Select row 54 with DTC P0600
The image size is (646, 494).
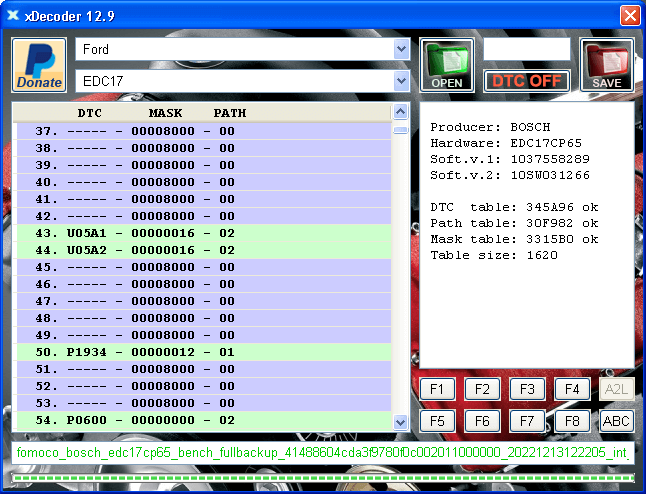(204, 420)
